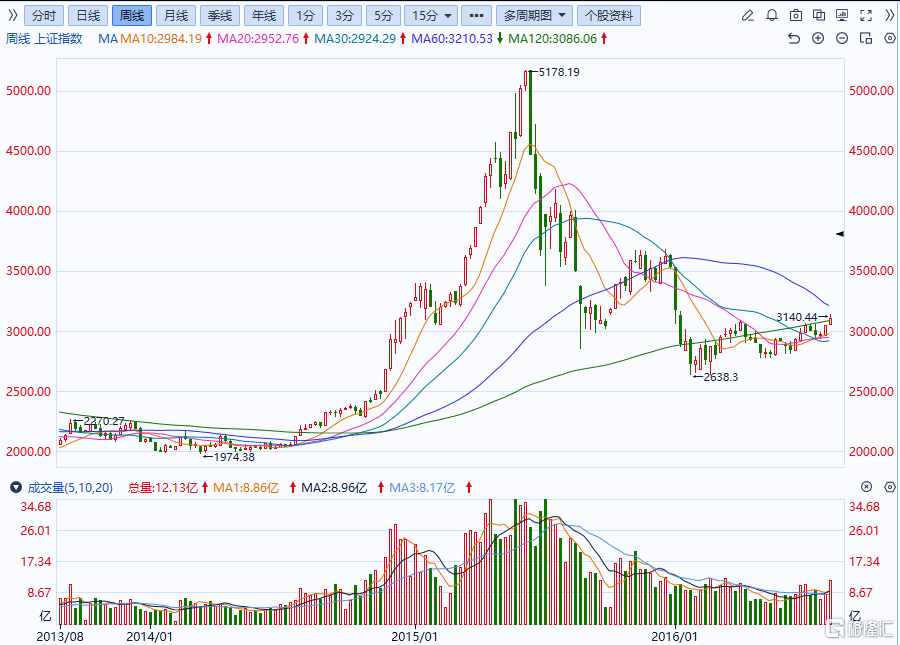Open the more periods ellipsis menu

point(476,15)
